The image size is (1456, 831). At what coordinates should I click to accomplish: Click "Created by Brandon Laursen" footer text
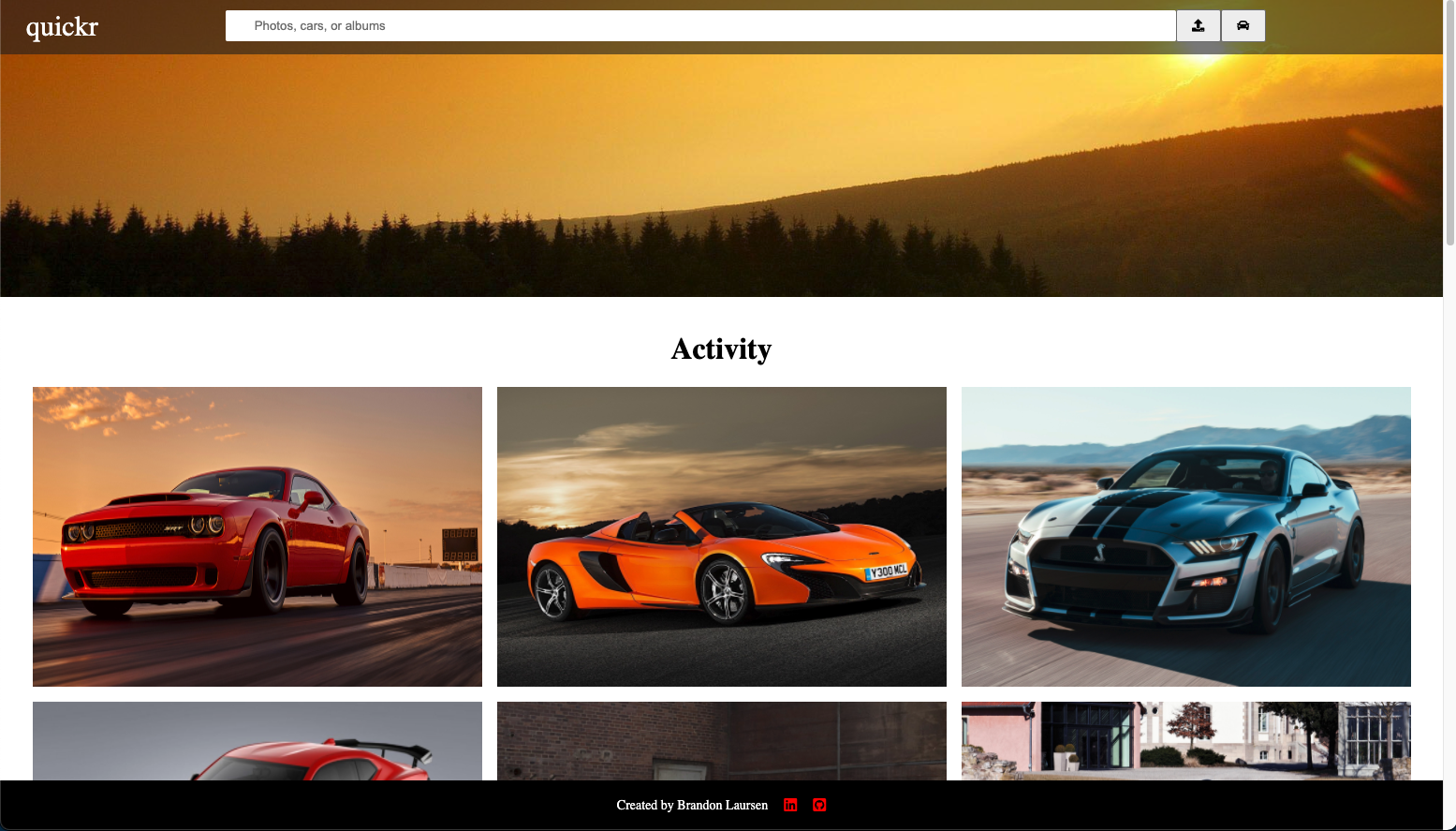pos(692,805)
